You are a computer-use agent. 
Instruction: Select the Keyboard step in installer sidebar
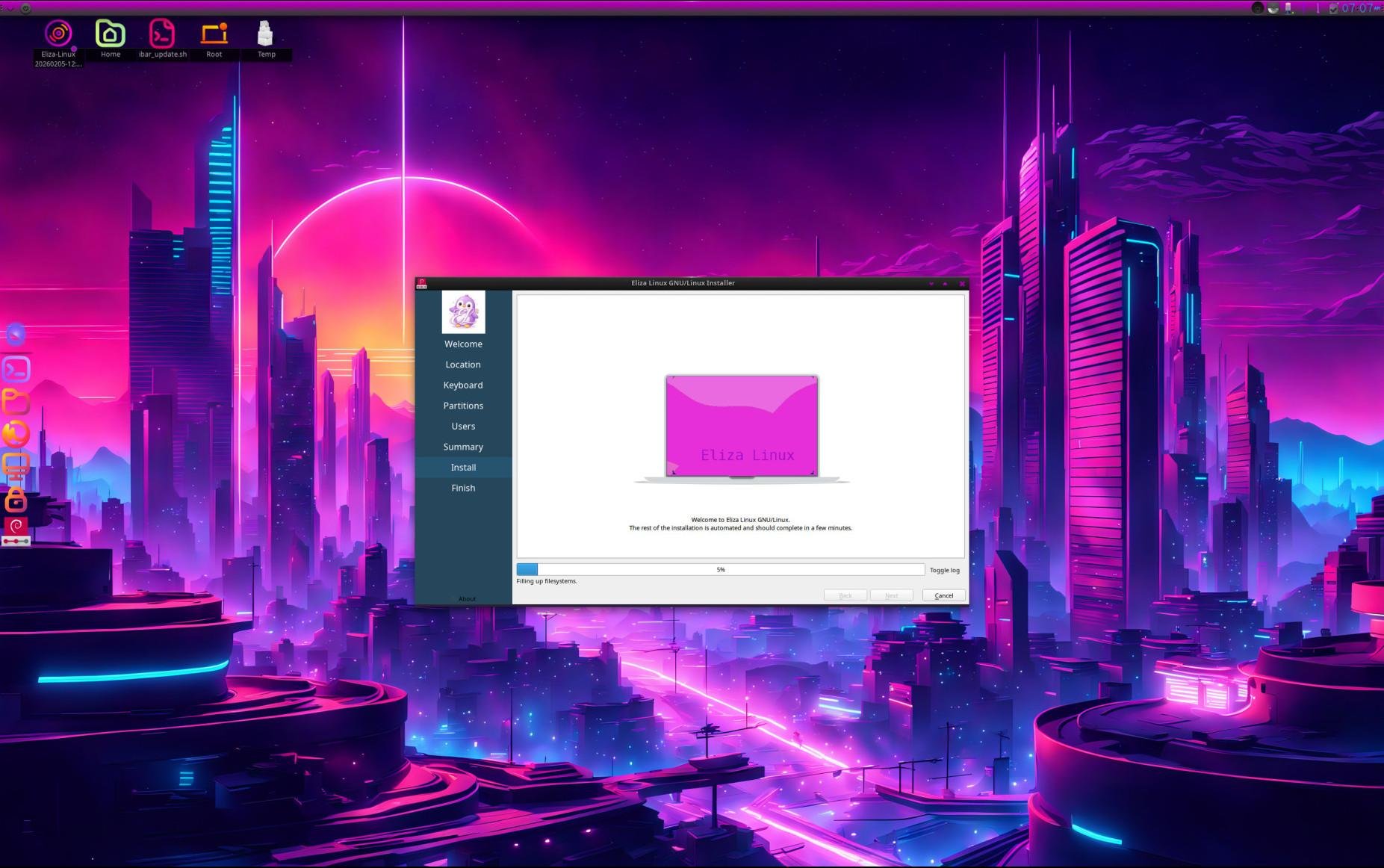(x=463, y=385)
